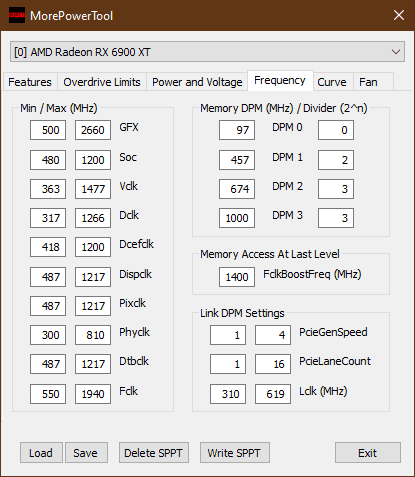Screen dimensions: 415x477
Task: Click the MorePowerTool title bar app icon
Action: 17,15
